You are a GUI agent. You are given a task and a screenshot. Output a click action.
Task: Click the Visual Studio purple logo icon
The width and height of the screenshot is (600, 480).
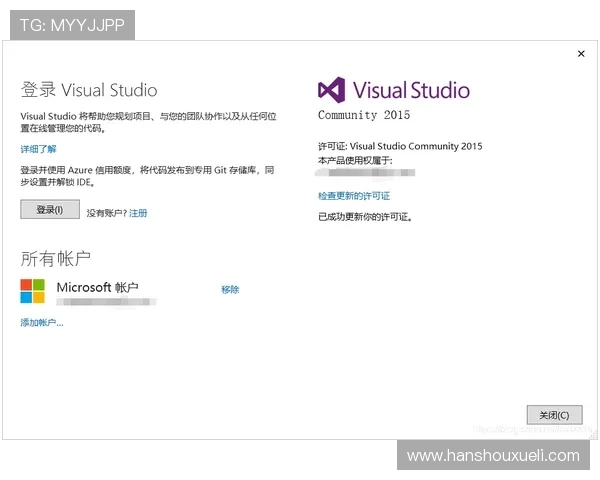[x=332, y=91]
